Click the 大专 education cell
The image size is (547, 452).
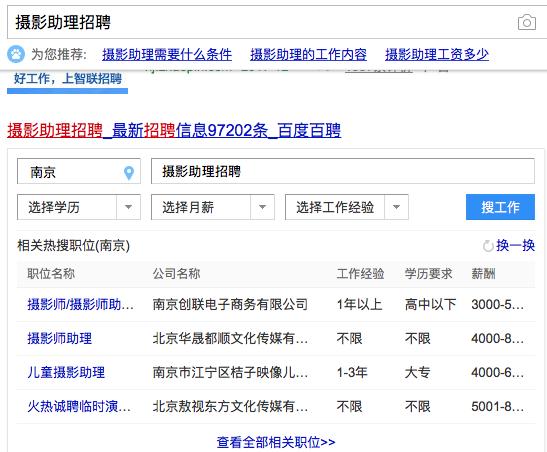[417, 372]
